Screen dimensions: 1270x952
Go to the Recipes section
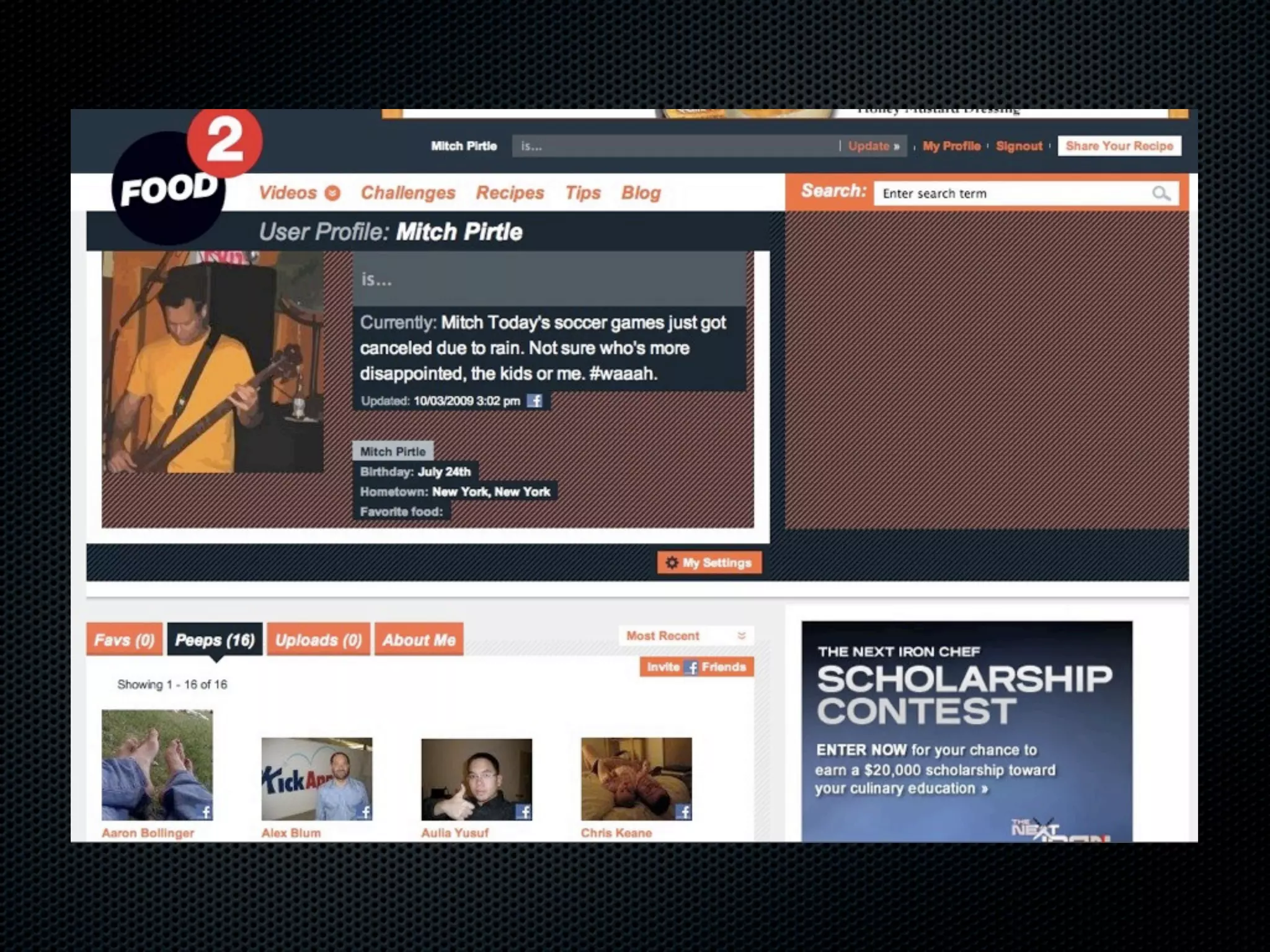click(x=510, y=193)
